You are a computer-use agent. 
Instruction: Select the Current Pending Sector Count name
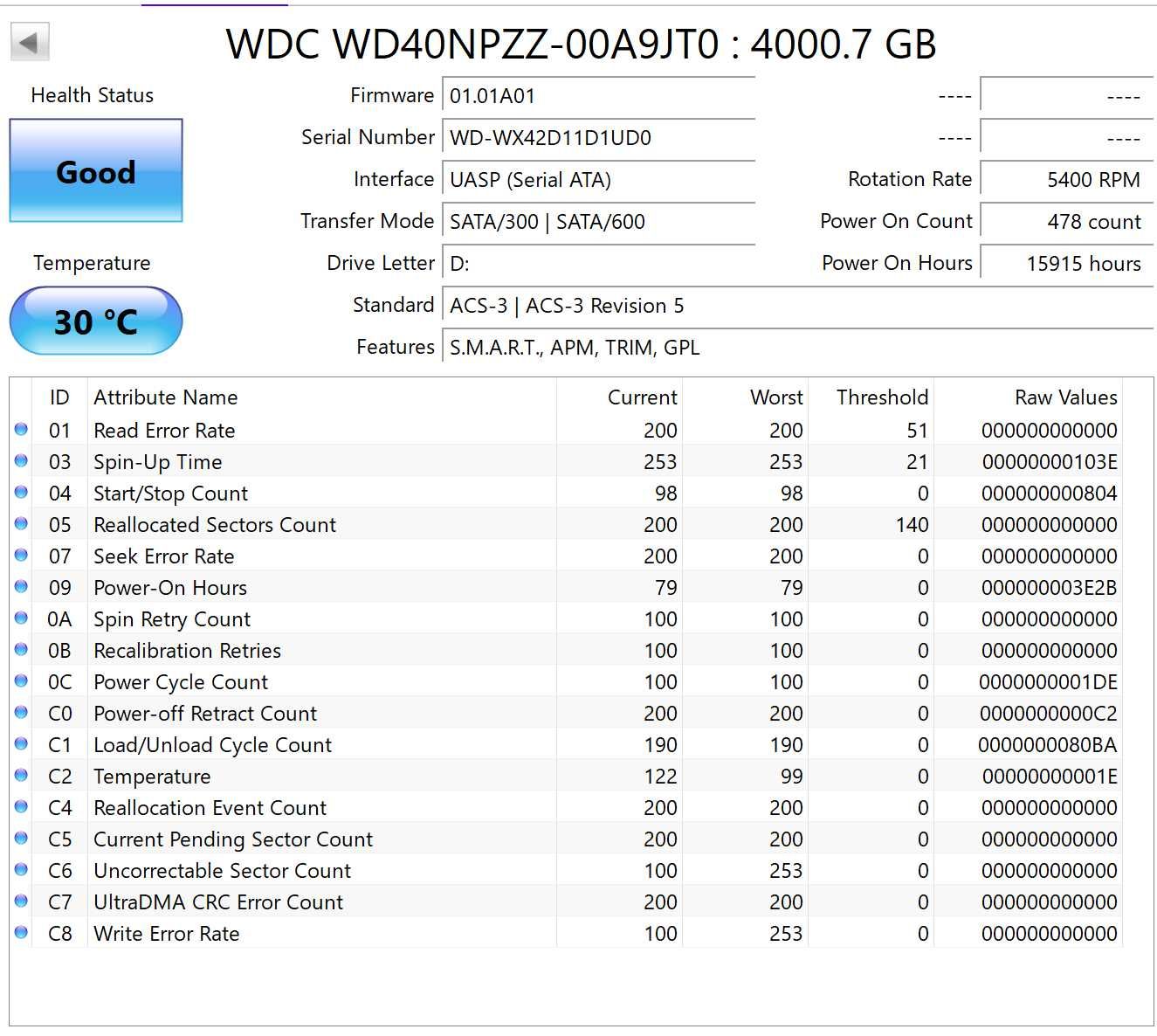(x=233, y=839)
